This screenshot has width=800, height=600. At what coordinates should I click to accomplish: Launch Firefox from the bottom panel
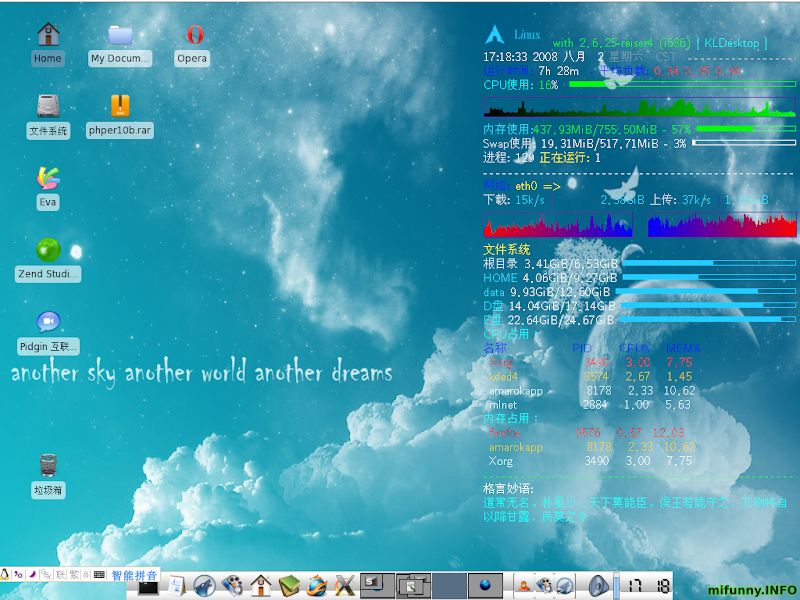[x=317, y=586]
